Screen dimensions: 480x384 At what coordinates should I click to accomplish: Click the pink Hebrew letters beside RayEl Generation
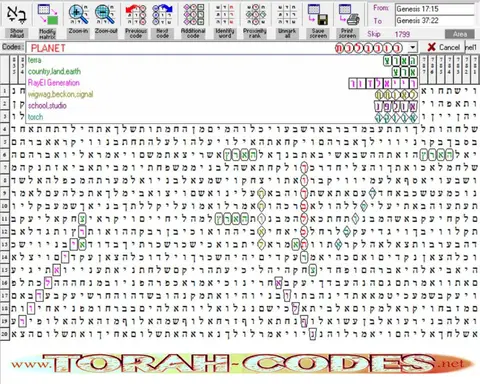[x=383, y=83]
